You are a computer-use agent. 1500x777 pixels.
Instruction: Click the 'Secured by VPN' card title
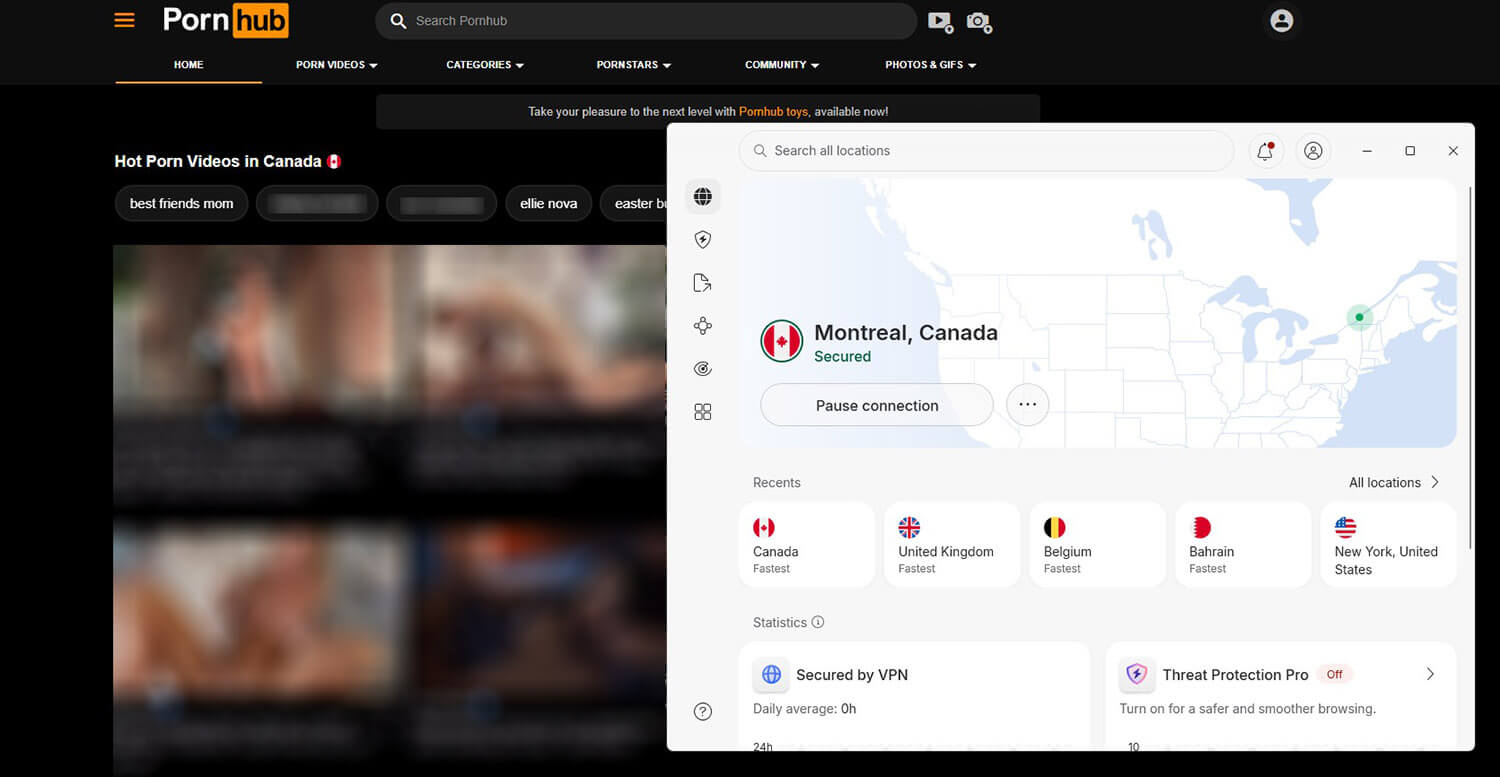(x=852, y=675)
